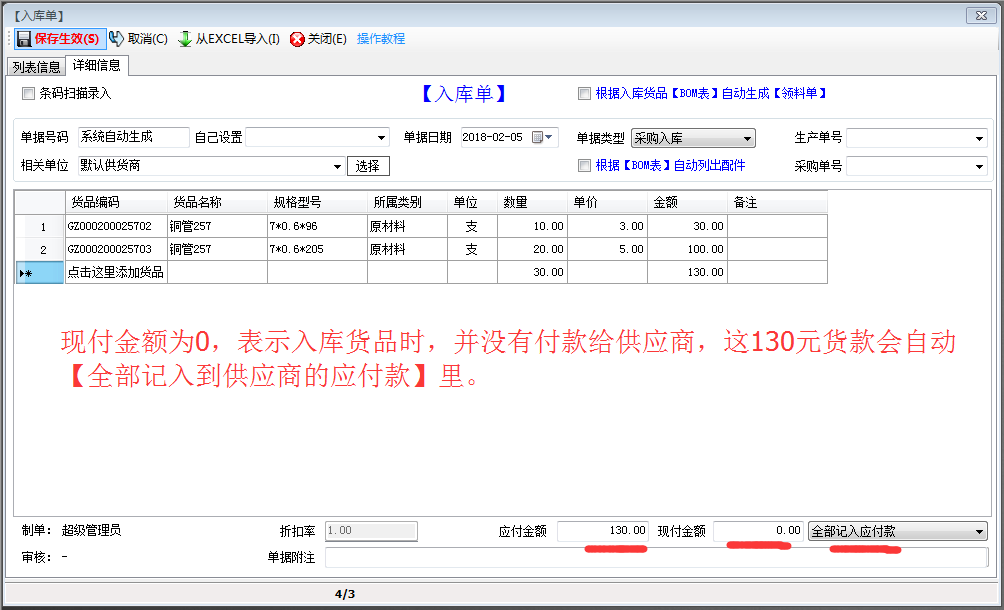The height and width of the screenshot is (610, 1004).
Task: Switch to the 列表信息 tab
Action: (x=35, y=67)
